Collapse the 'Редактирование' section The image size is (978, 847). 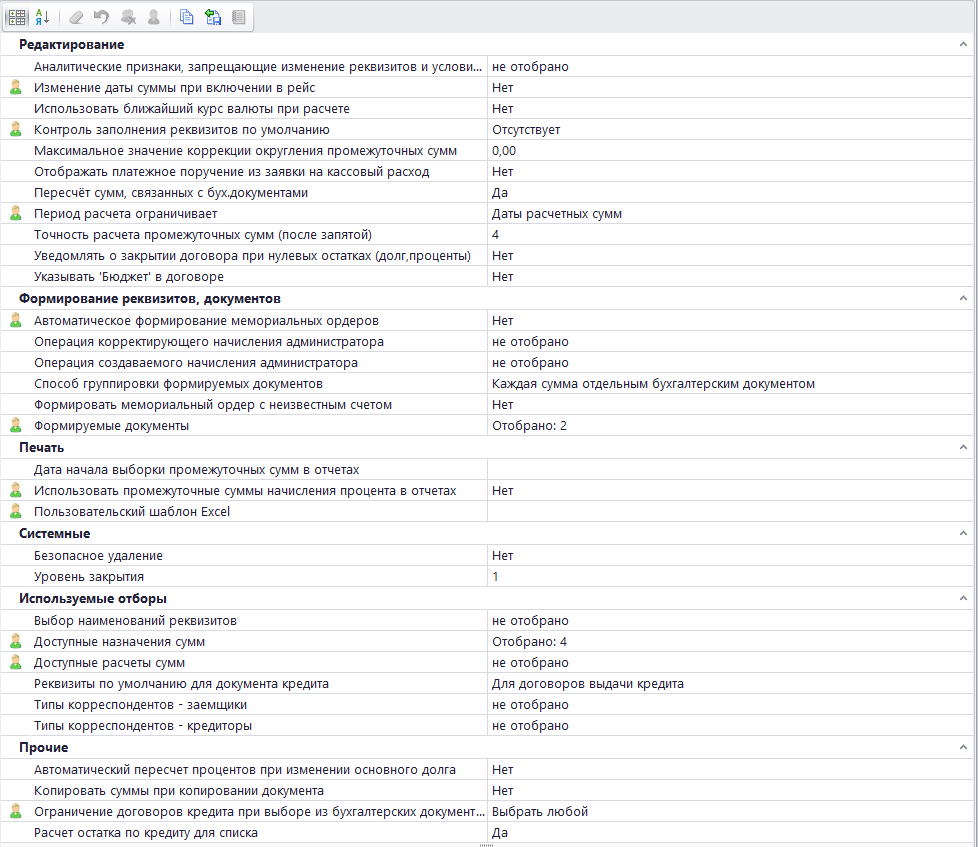(963, 45)
